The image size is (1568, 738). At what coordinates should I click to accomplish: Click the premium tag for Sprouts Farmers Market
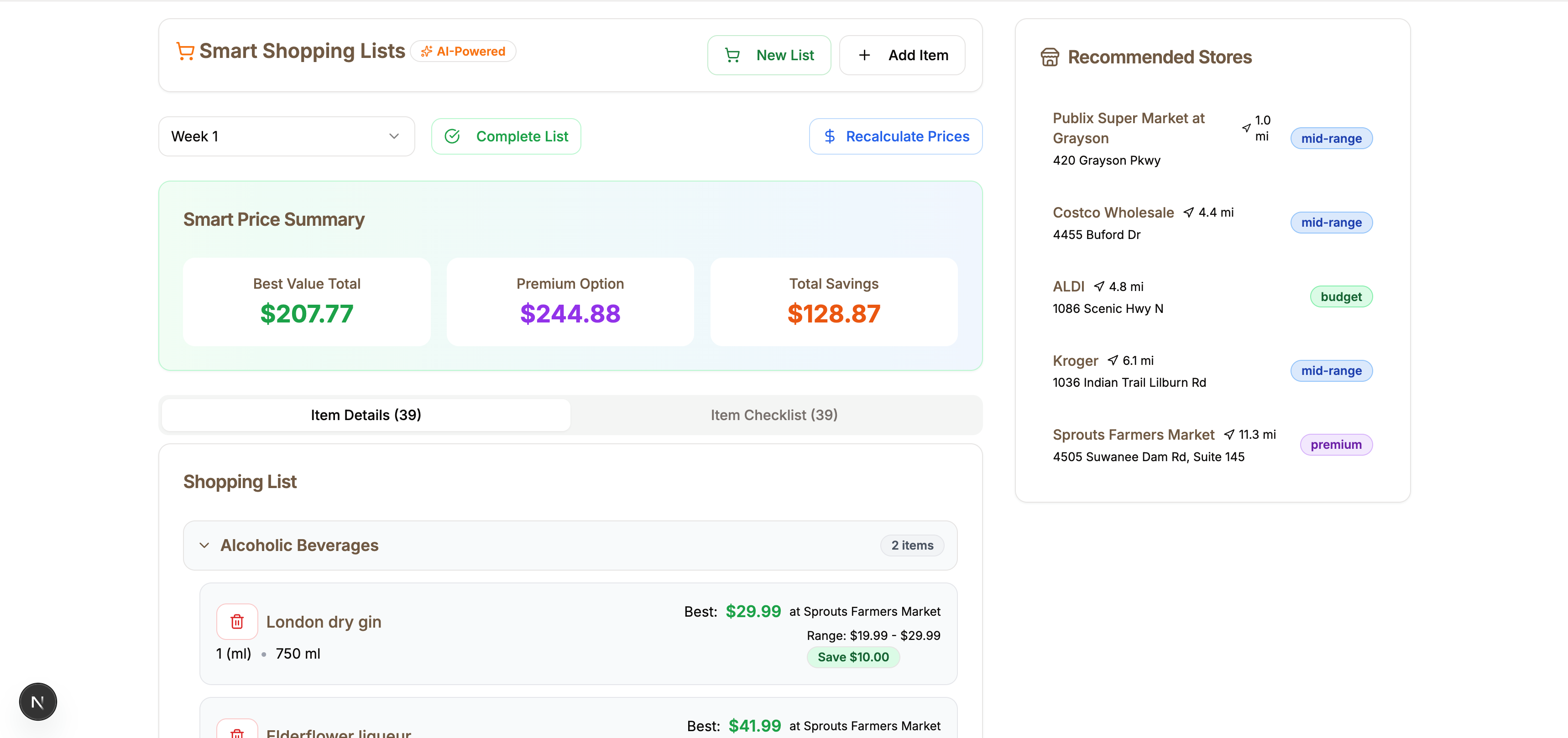pos(1335,445)
